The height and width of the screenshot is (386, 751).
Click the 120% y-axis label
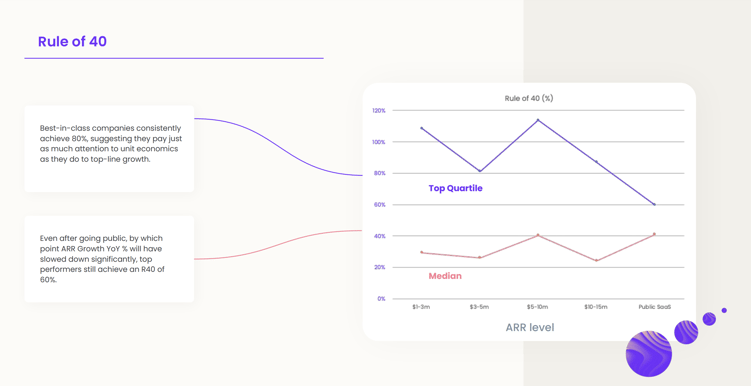pyautogui.click(x=379, y=111)
